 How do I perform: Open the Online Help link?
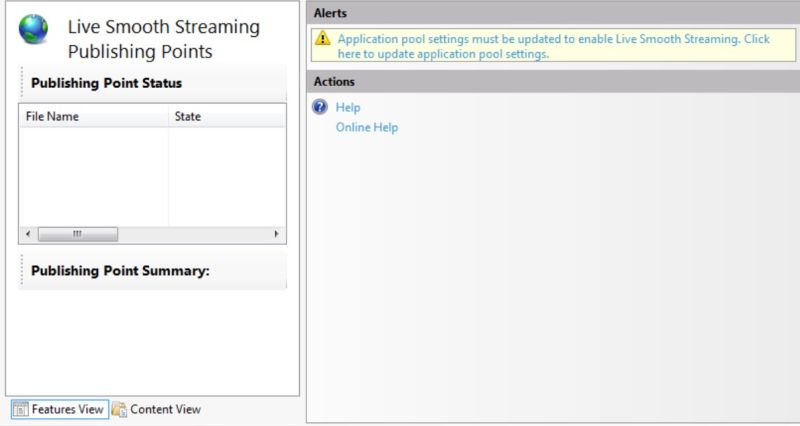pyautogui.click(x=367, y=127)
